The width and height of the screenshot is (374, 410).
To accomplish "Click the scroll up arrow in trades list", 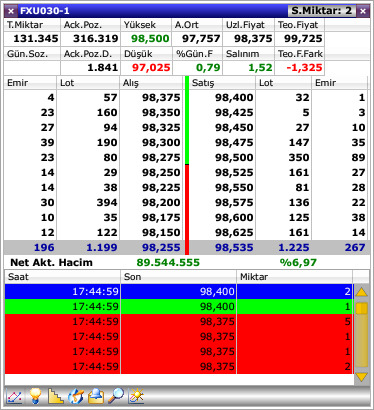I will coord(361,292).
